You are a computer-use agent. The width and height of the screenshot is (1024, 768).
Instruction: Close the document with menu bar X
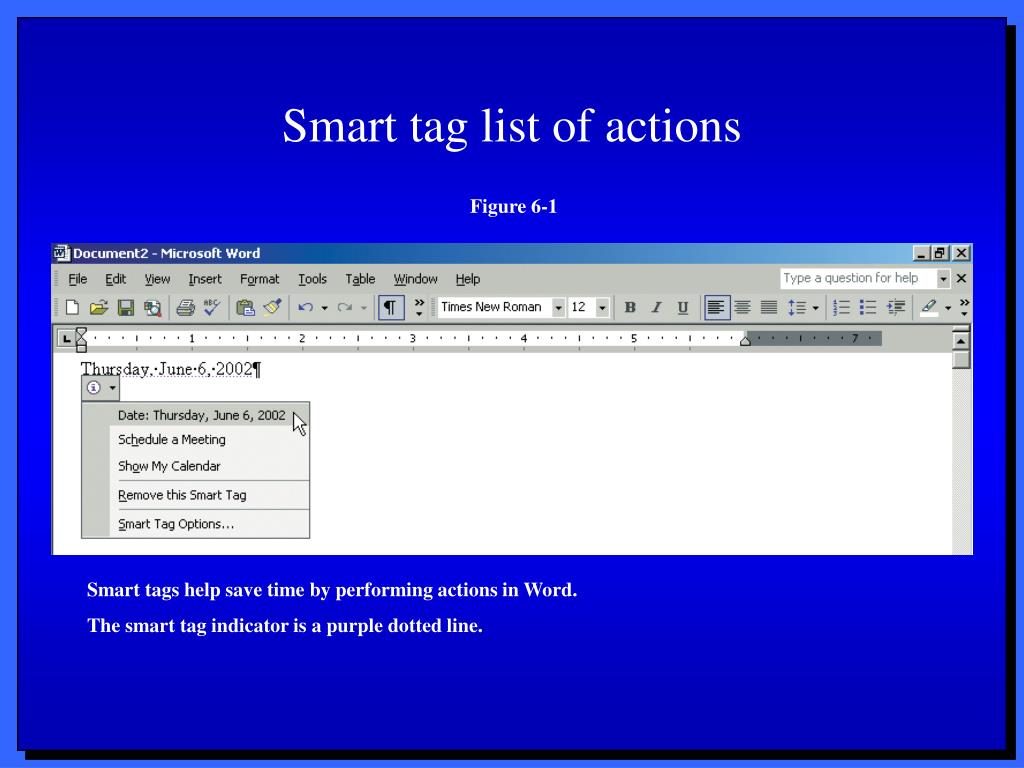click(961, 279)
